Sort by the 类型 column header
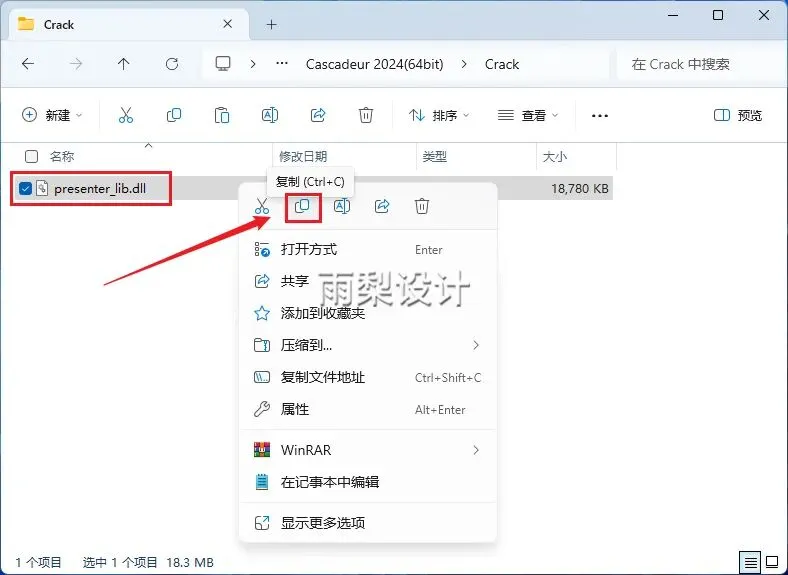This screenshot has height=575, width=788. point(435,157)
